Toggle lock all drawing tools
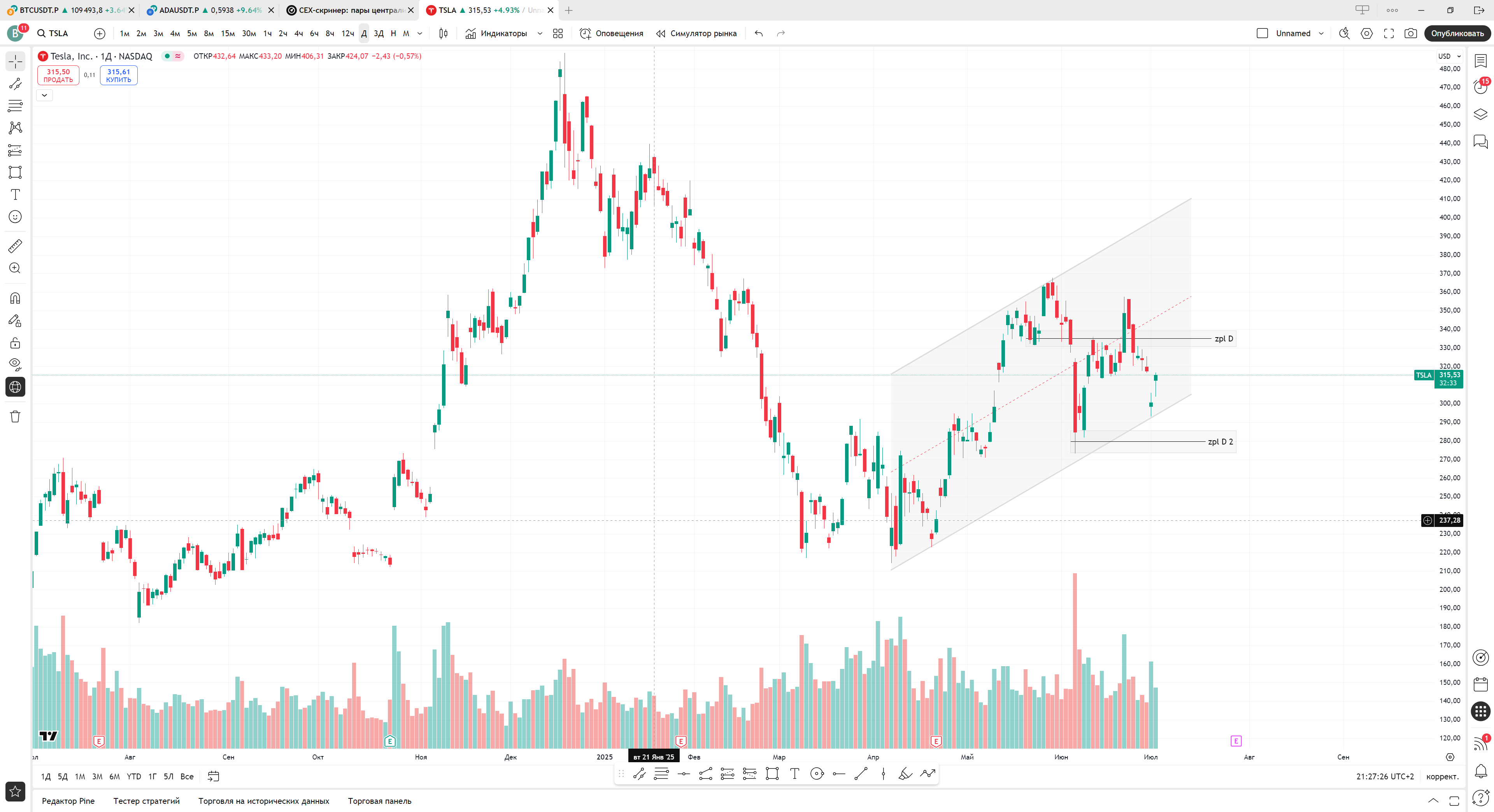 15,343
